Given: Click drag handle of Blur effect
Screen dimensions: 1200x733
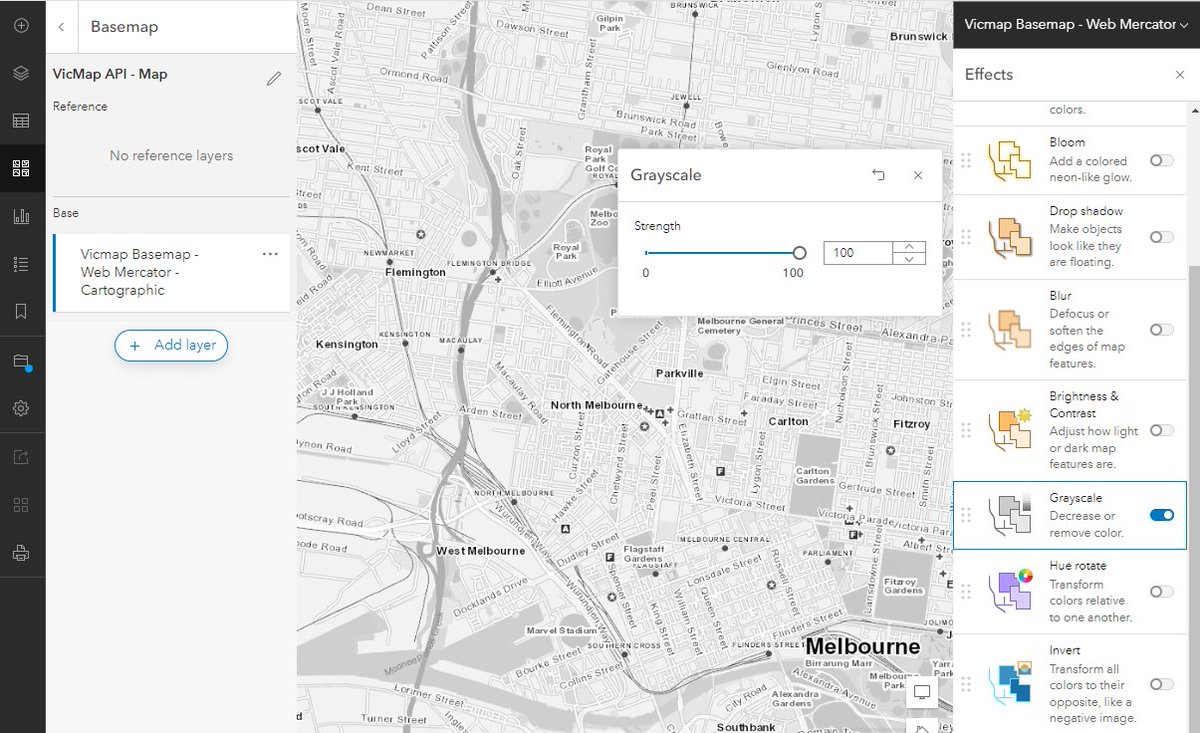Looking at the screenshot, I should pos(966,330).
